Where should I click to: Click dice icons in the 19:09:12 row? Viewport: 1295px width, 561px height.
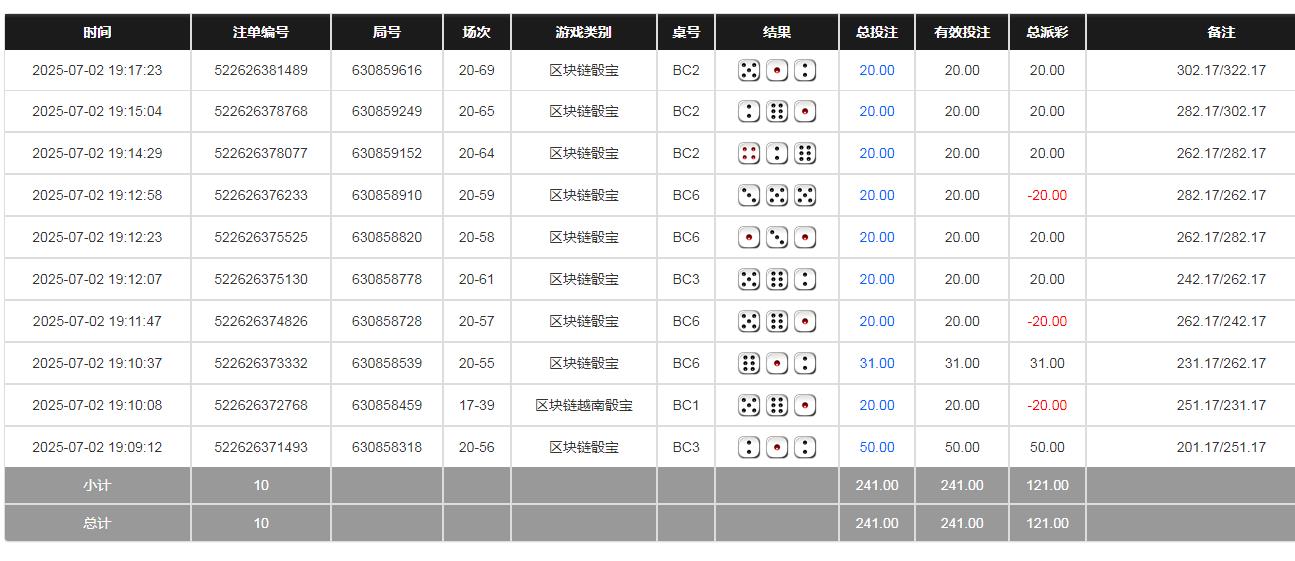pyautogui.click(x=776, y=447)
